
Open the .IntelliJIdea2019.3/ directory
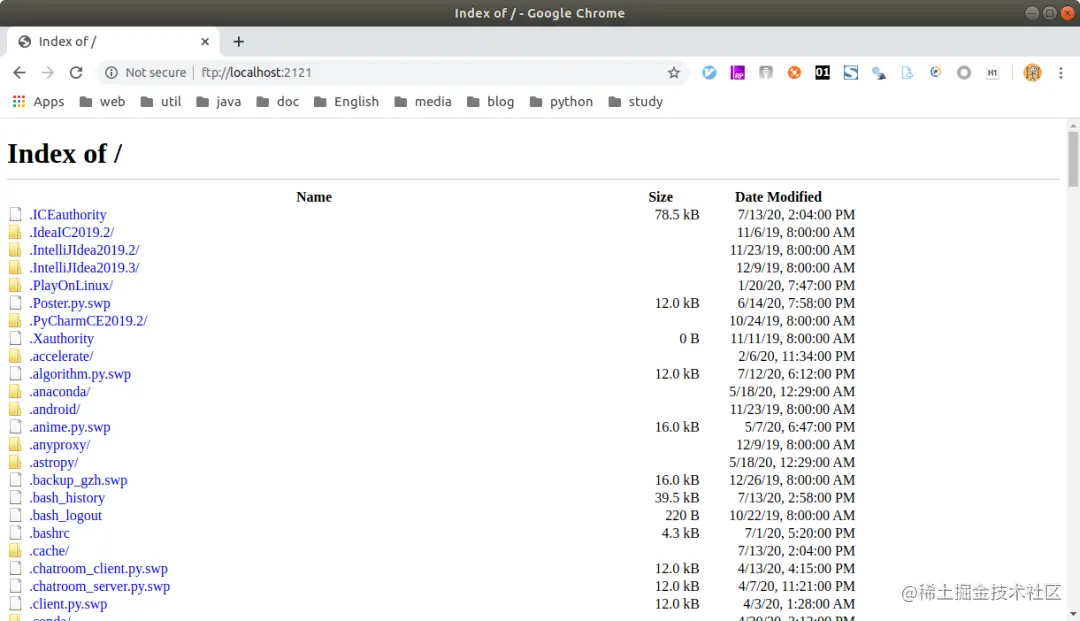tap(84, 268)
